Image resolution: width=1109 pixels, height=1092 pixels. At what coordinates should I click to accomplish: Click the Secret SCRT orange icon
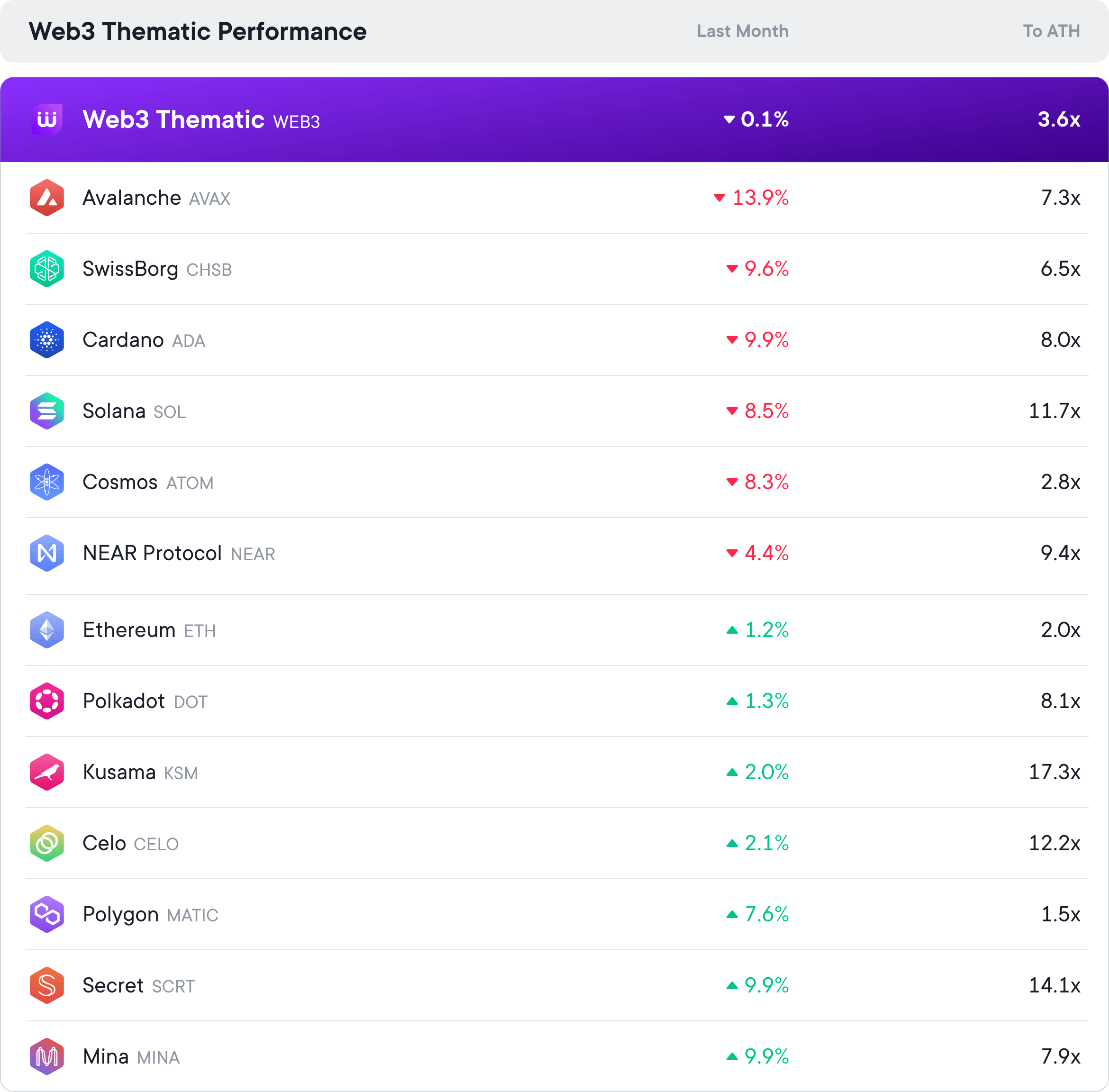click(x=46, y=986)
